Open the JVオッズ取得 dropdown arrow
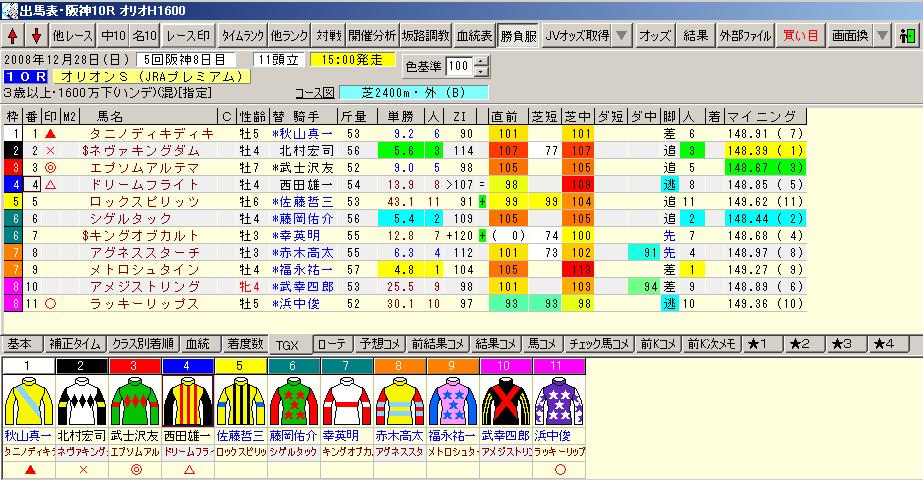The height and width of the screenshot is (481, 923). (x=621, y=36)
